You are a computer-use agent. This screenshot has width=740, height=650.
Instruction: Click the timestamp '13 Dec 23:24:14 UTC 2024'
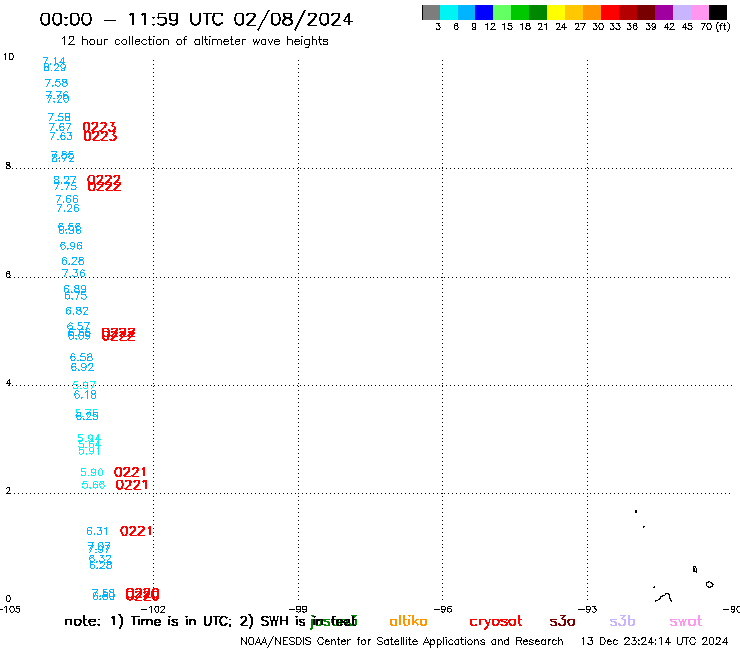(654, 642)
